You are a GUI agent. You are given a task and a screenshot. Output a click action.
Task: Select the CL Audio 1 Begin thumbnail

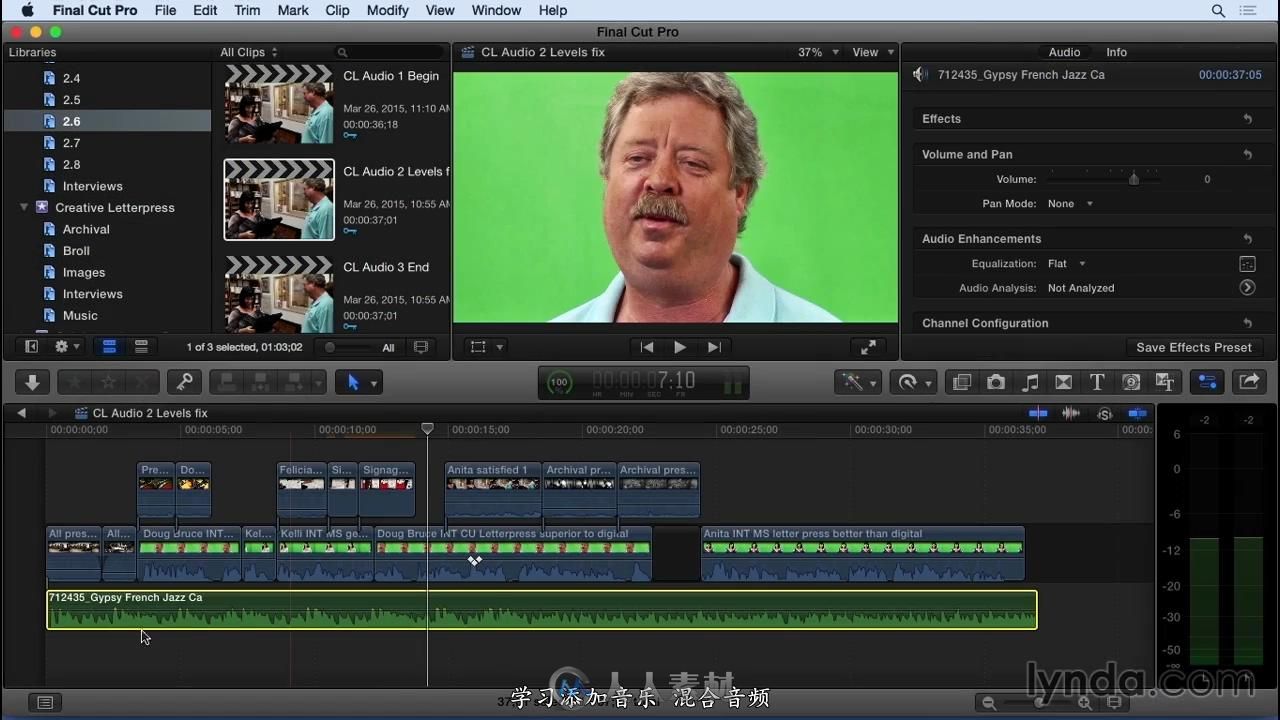click(x=279, y=106)
